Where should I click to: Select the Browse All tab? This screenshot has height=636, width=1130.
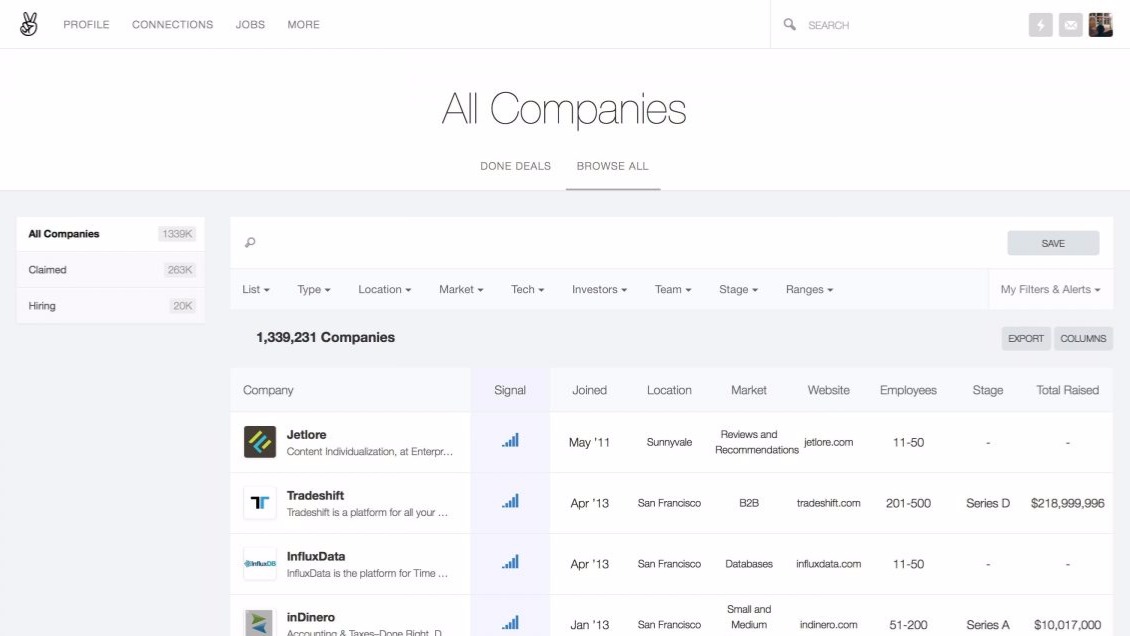coord(613,166)
